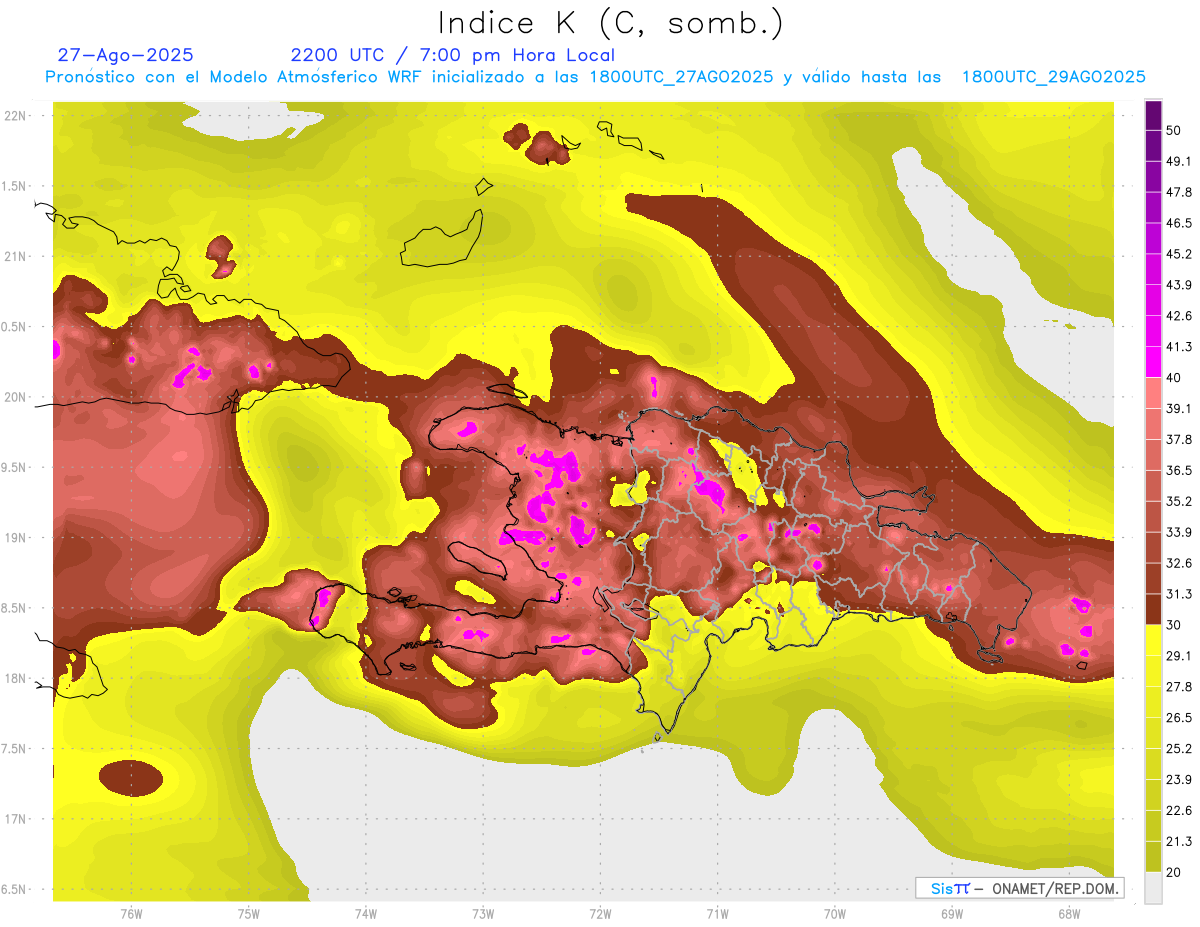Click the 22N latitude axis label

point(17,116)
